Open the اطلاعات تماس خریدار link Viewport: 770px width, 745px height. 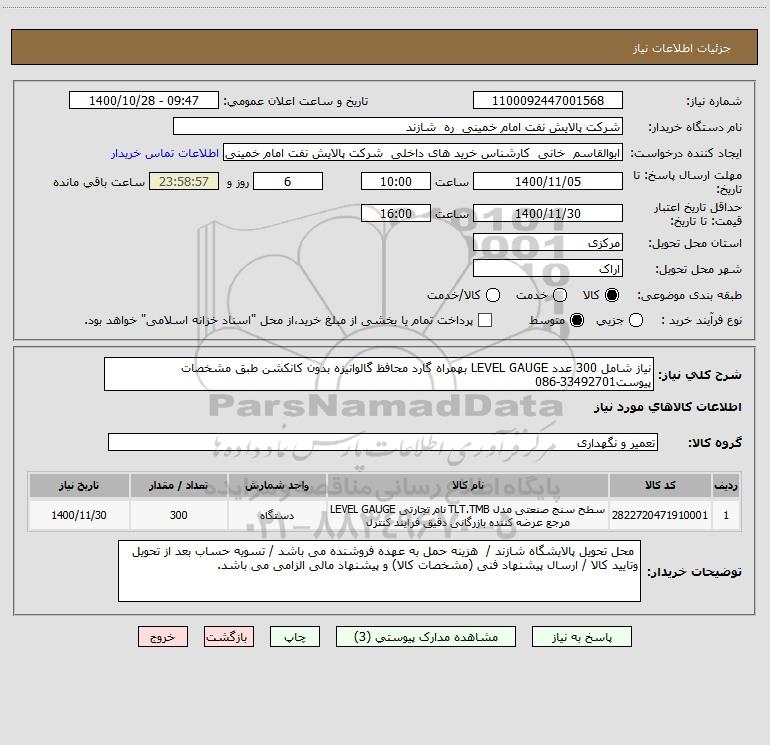165,153
